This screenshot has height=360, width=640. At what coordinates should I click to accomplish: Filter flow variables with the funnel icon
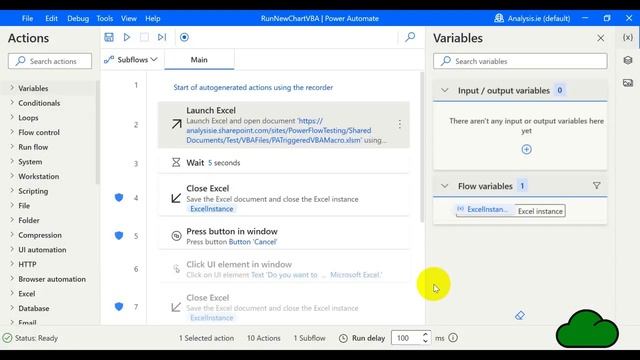coord(596,186)
